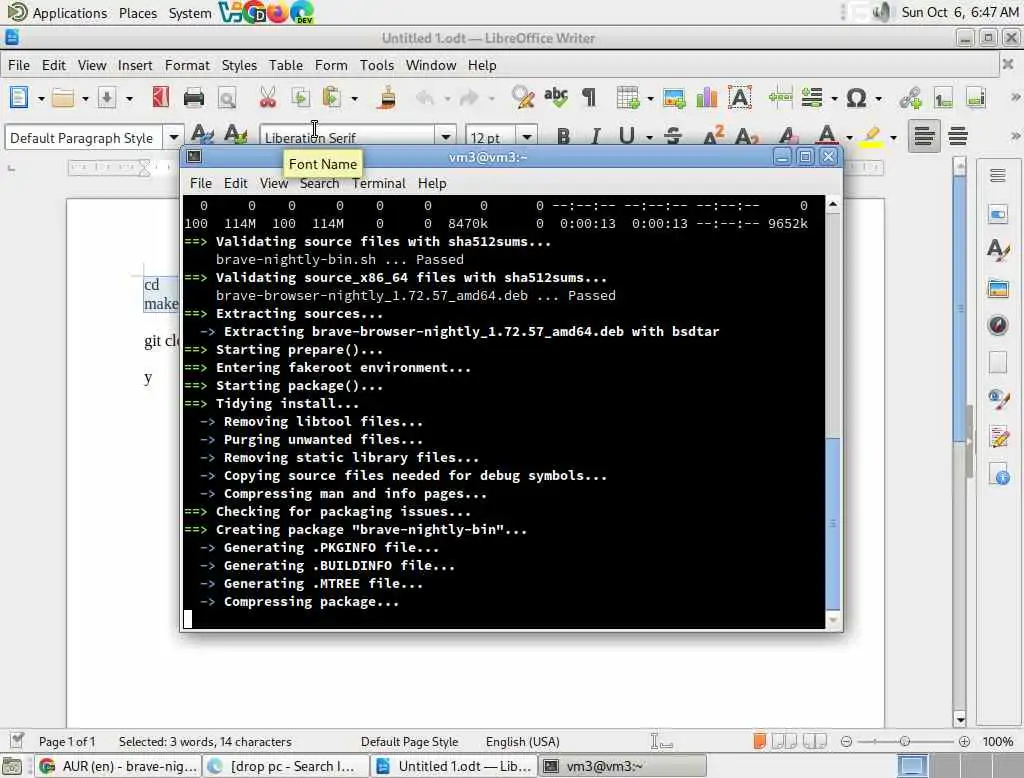Open Search menu in terminal window
The width and height of the screenshot is (1024, 778).
pos(319,184)
